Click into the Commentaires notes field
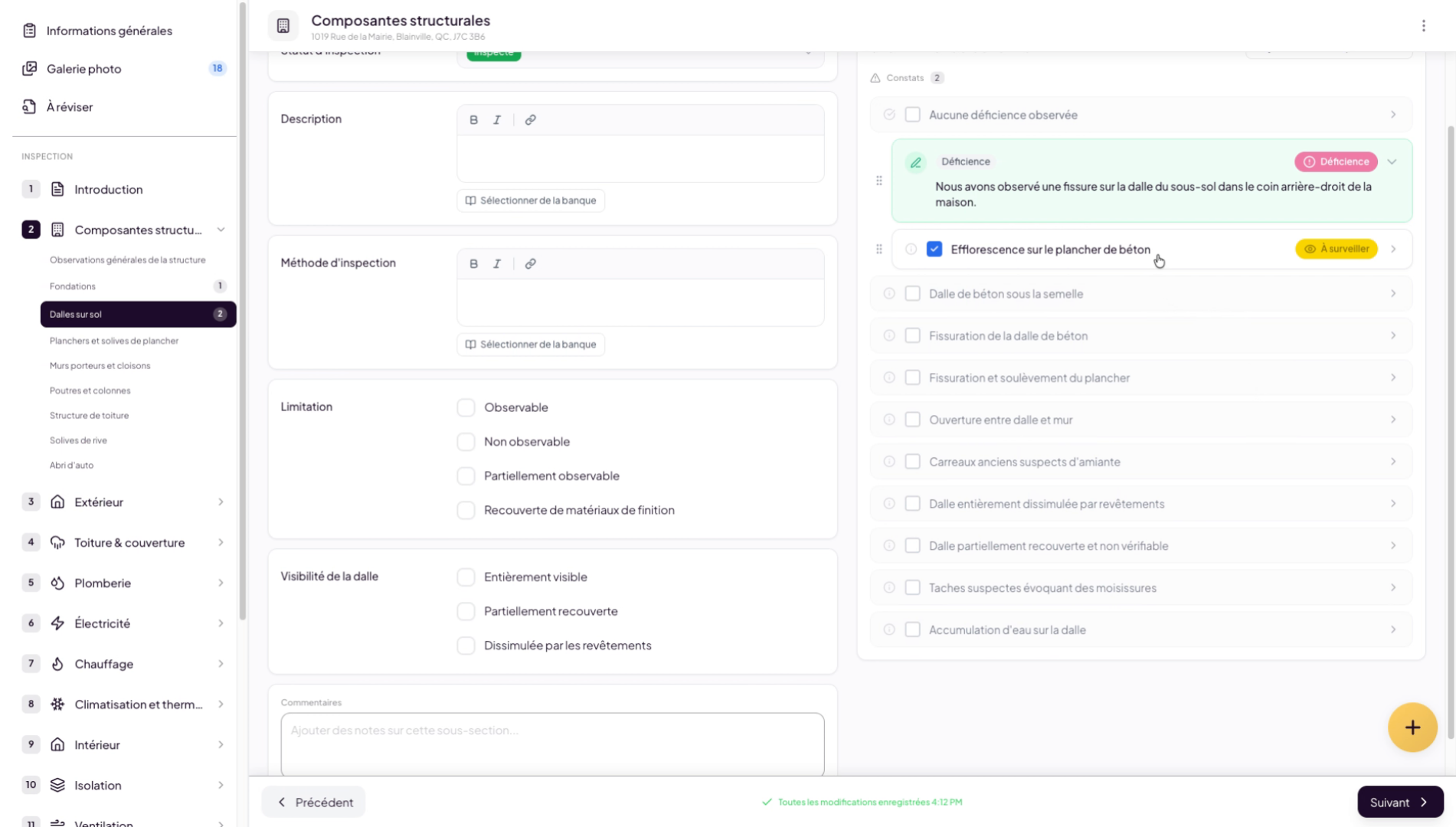This screenshot has height=827, width=1456. 551,743
